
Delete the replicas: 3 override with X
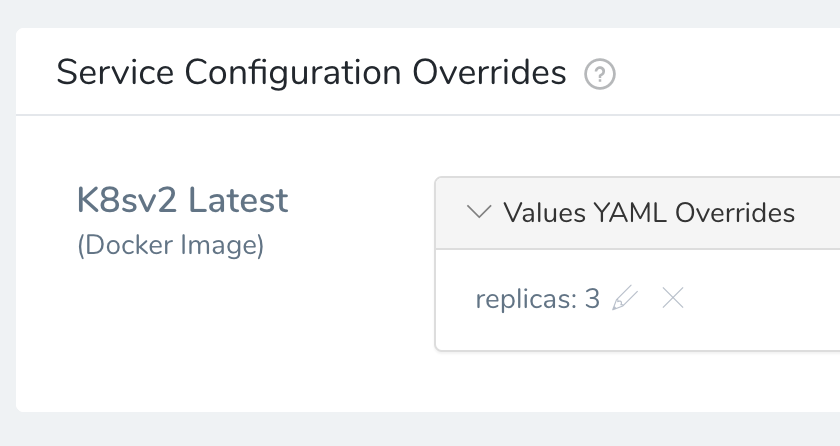coord(673,298)
